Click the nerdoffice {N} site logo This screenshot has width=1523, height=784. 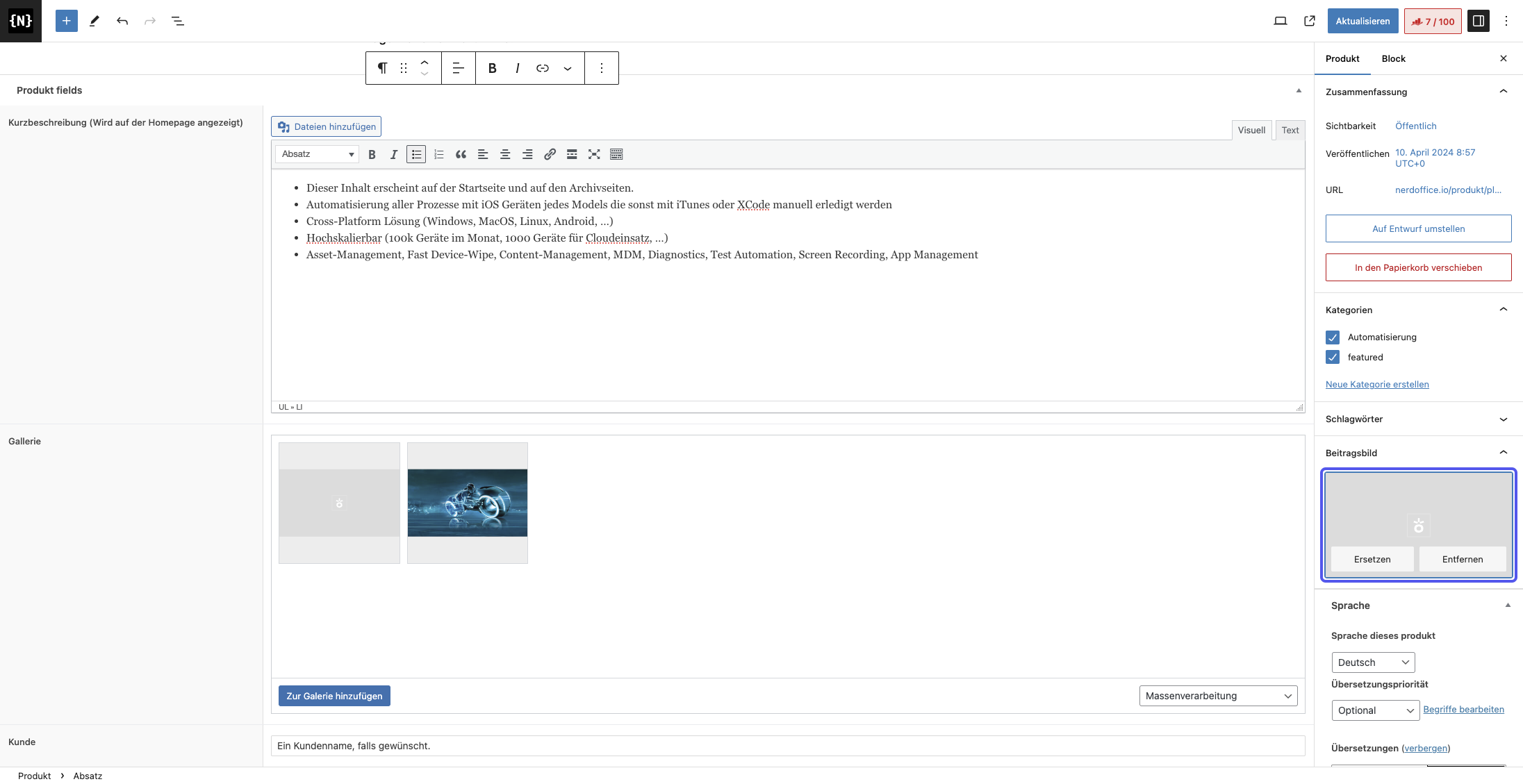[21, 21]
